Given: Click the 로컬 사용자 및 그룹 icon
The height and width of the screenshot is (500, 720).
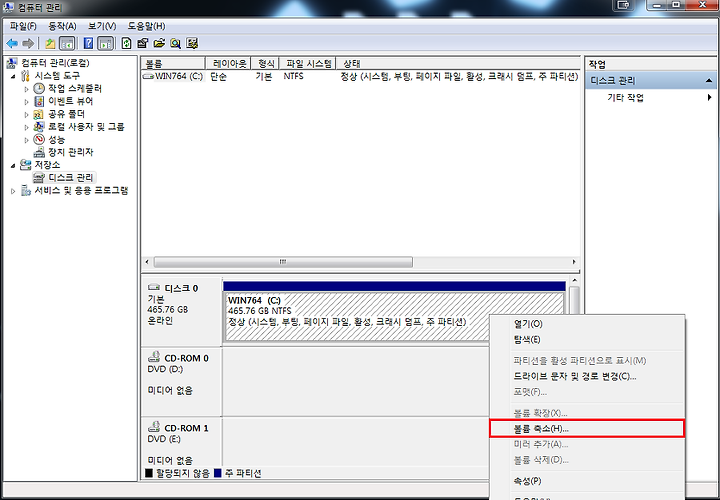Looking at the screenshot, I should click(x=39, y=127).
